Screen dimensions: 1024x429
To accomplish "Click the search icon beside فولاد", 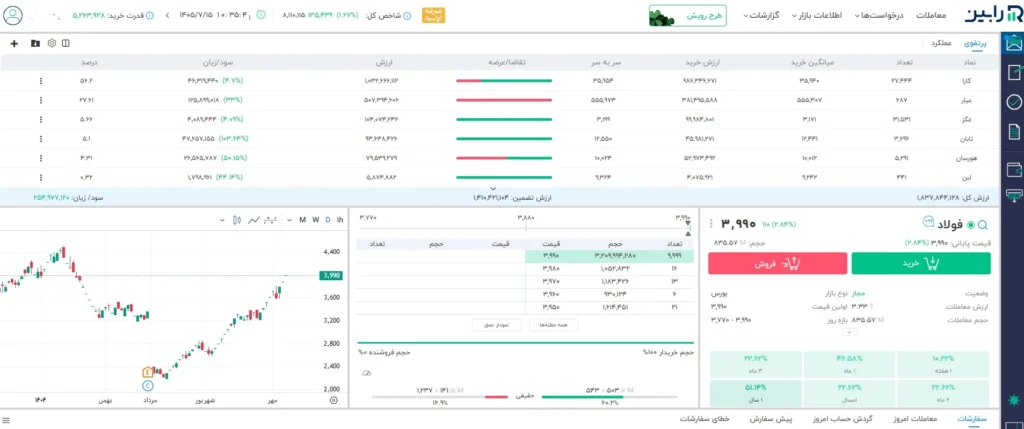I will pos(982,225).
